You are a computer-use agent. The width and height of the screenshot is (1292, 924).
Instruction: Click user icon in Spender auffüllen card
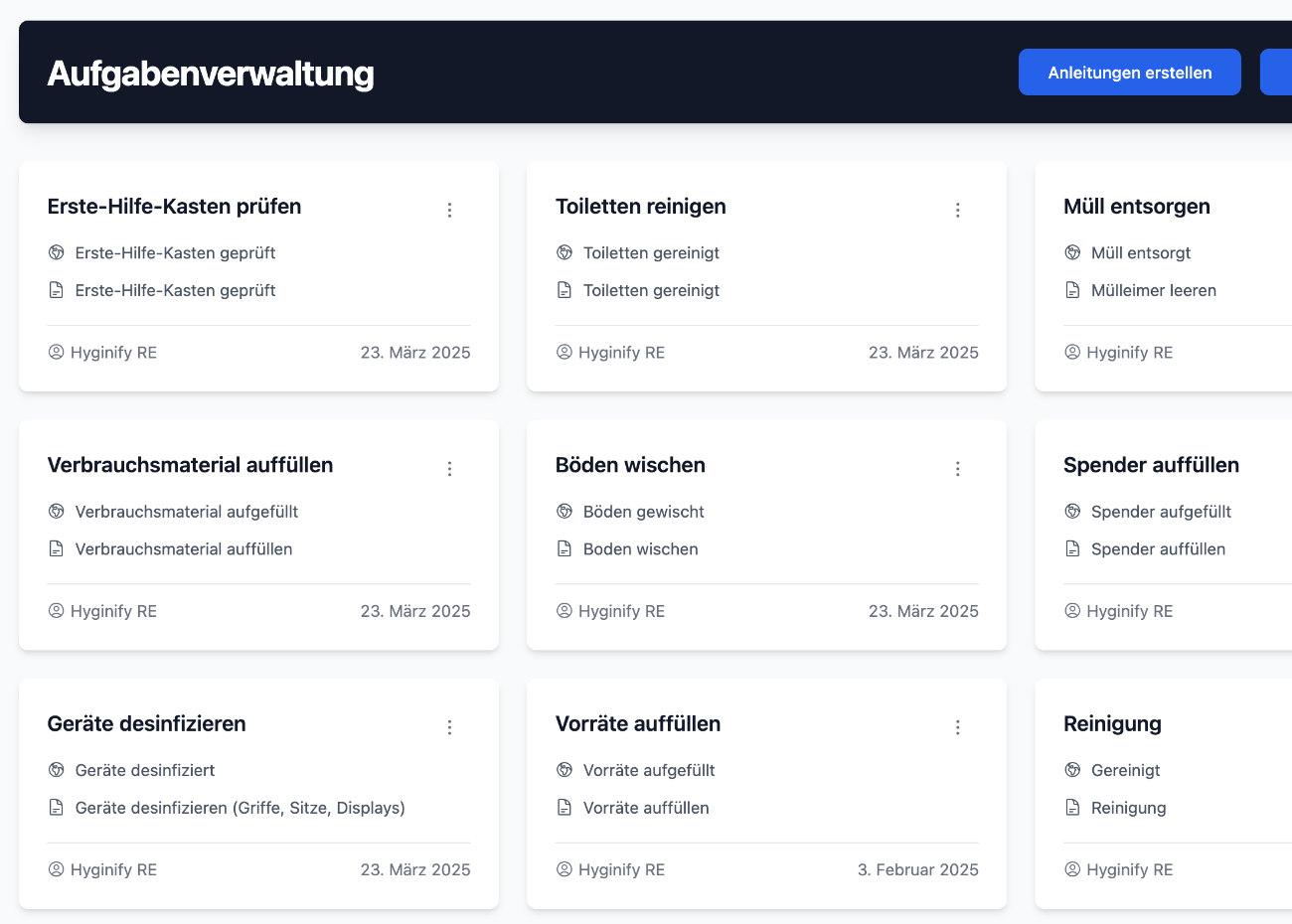[x=1072, y=610]
